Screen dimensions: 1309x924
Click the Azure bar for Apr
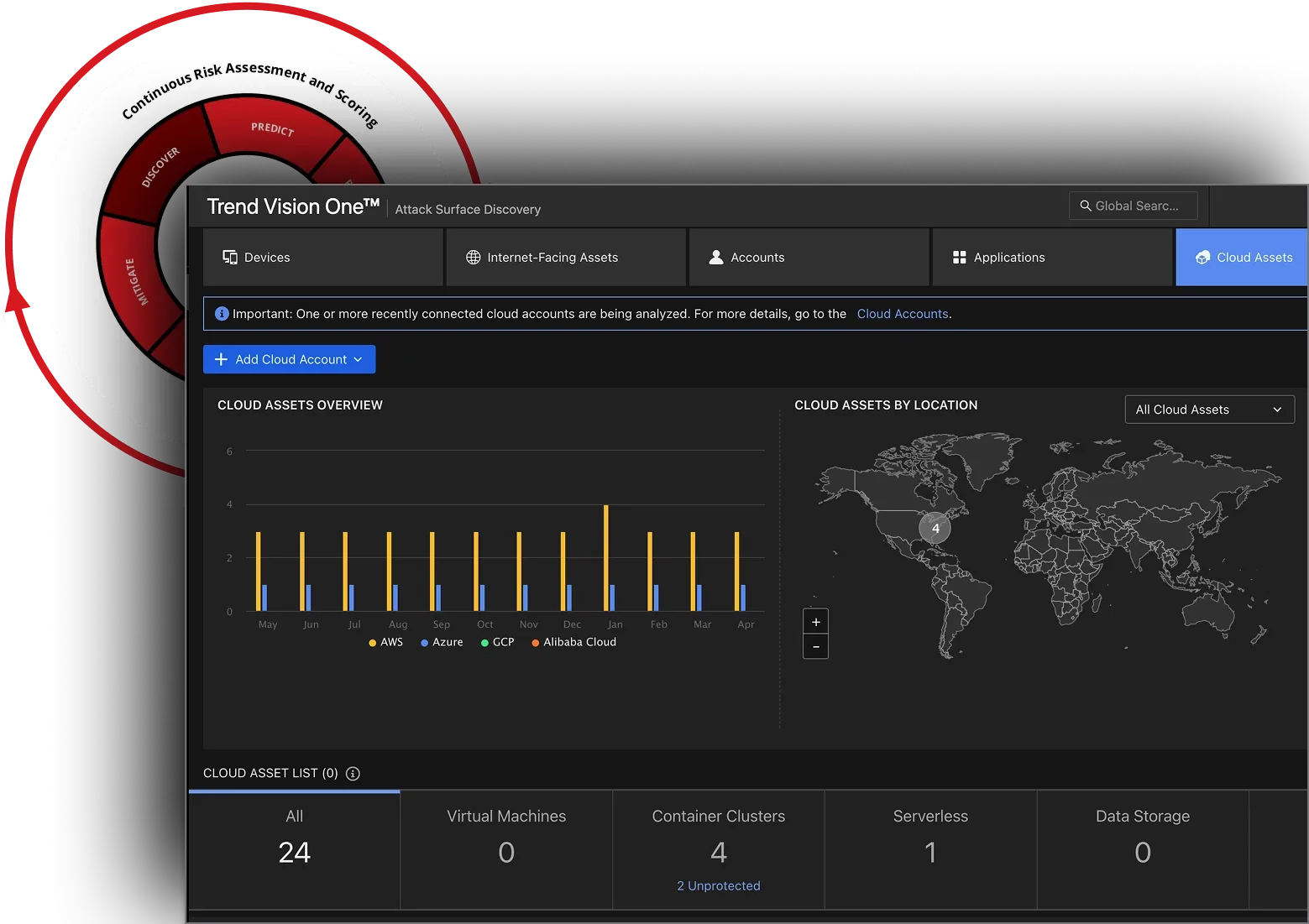pos(743,598)
